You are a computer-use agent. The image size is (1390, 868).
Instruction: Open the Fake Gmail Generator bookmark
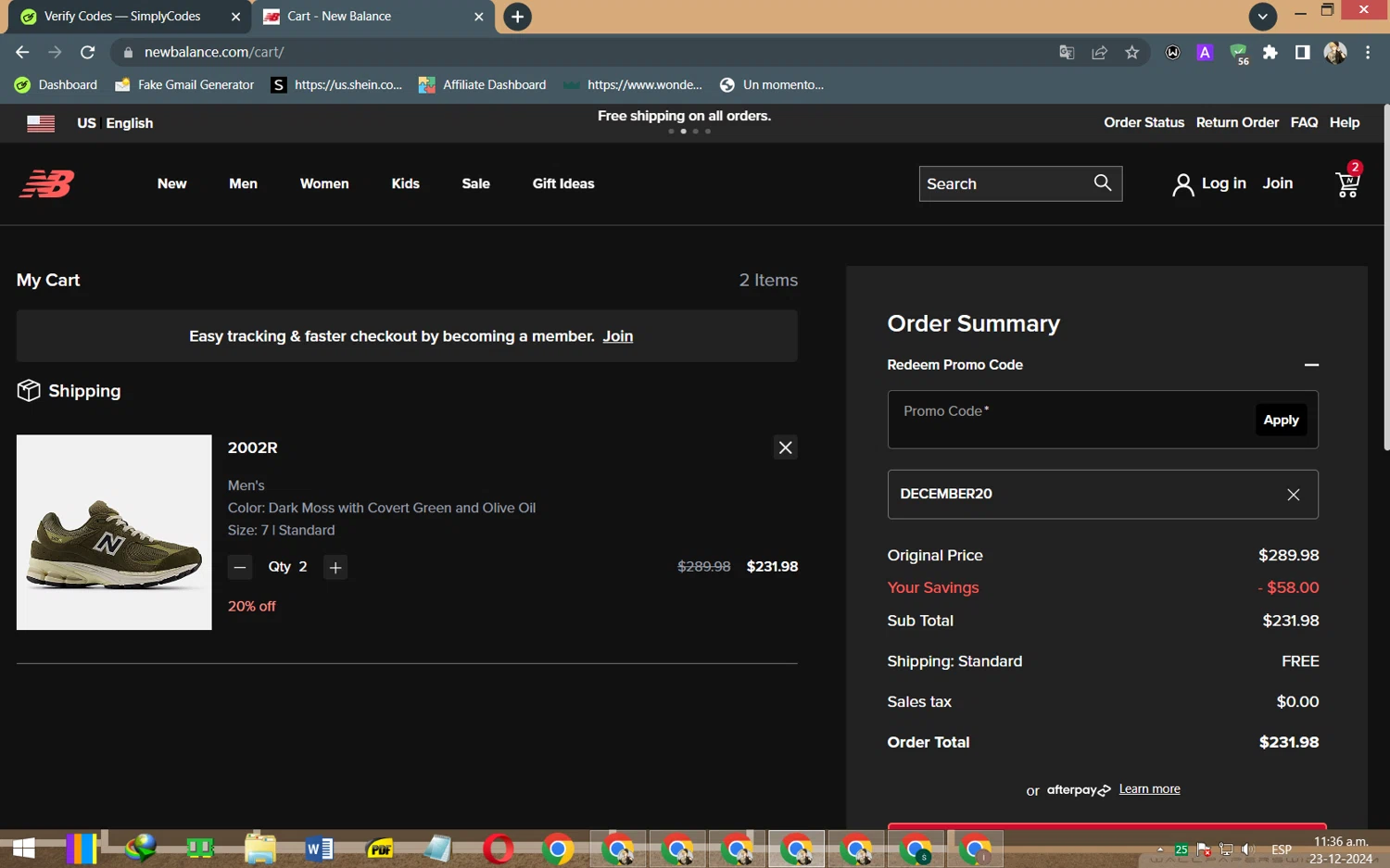184,84
